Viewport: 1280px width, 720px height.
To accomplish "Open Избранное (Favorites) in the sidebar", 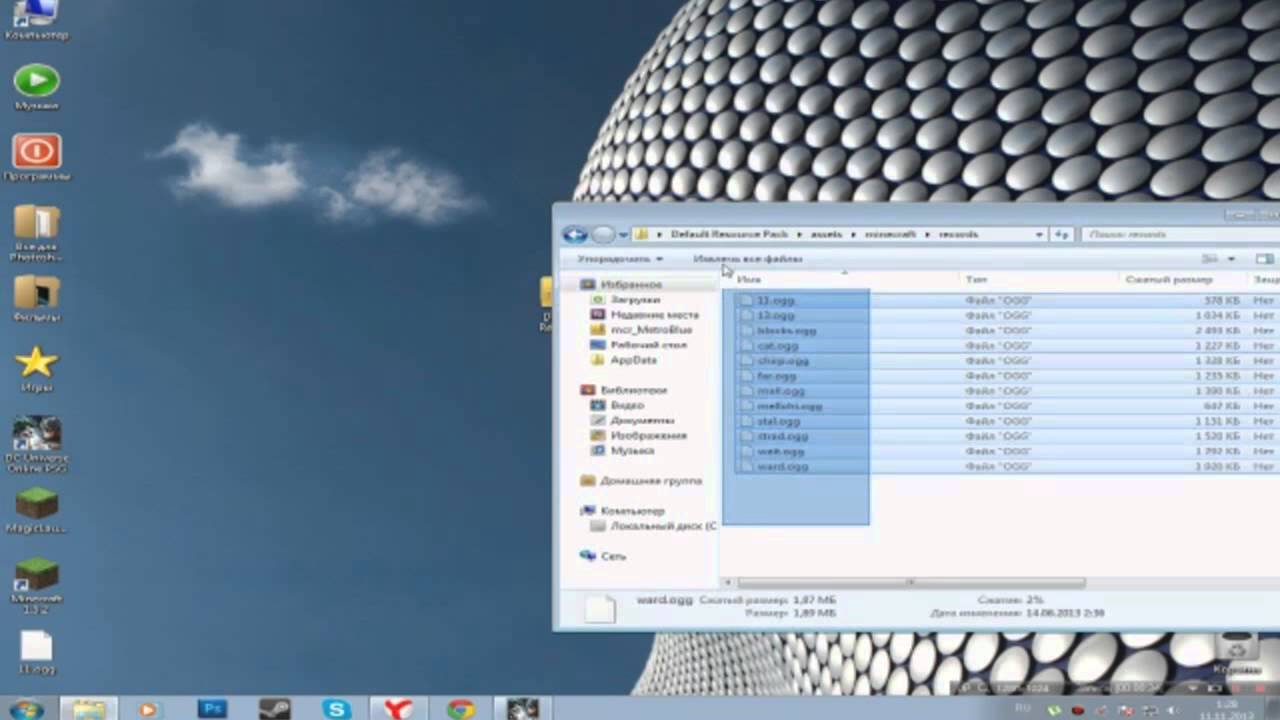I will click(631, 285).
